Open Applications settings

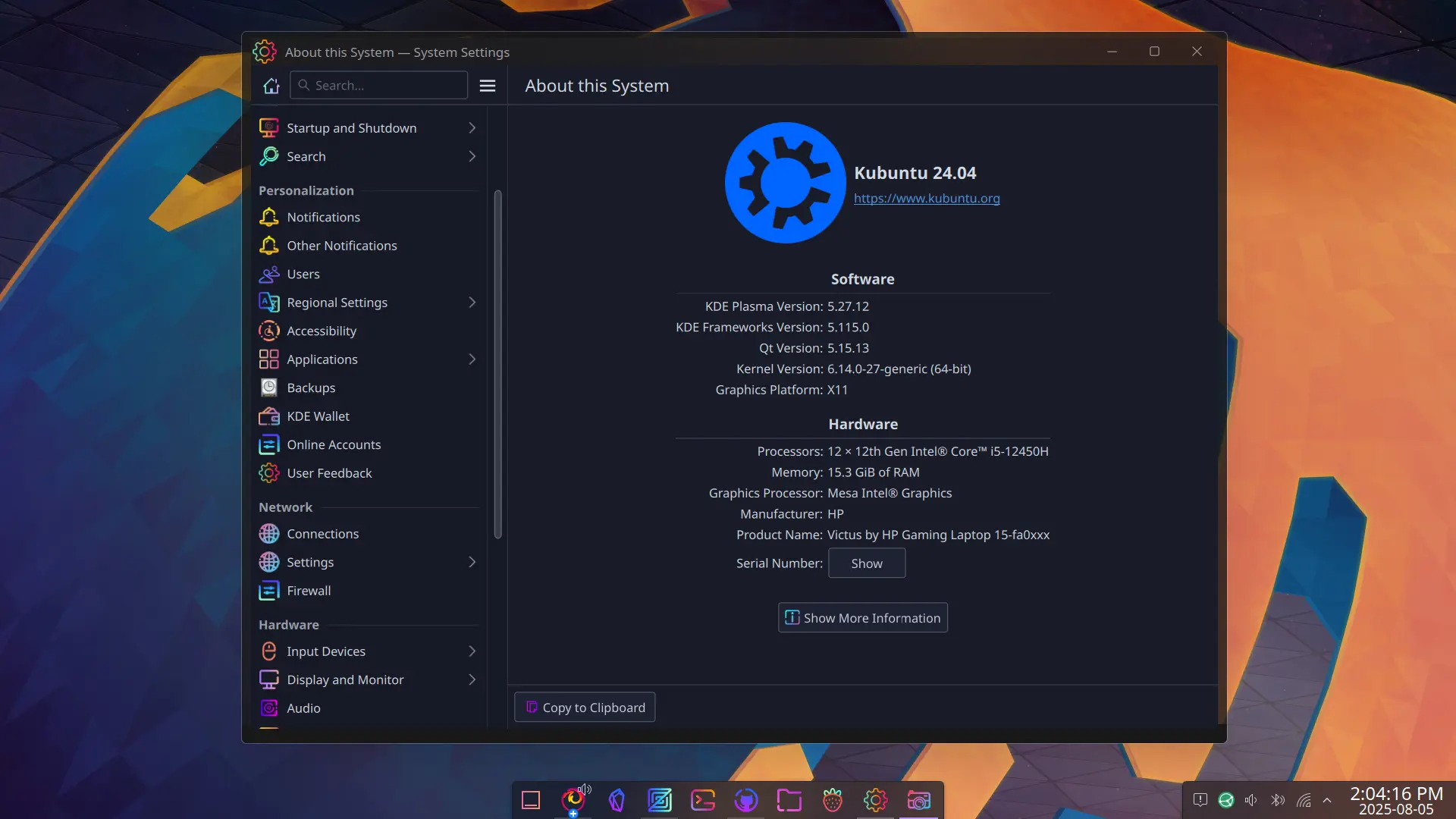(x=368, y=359)
